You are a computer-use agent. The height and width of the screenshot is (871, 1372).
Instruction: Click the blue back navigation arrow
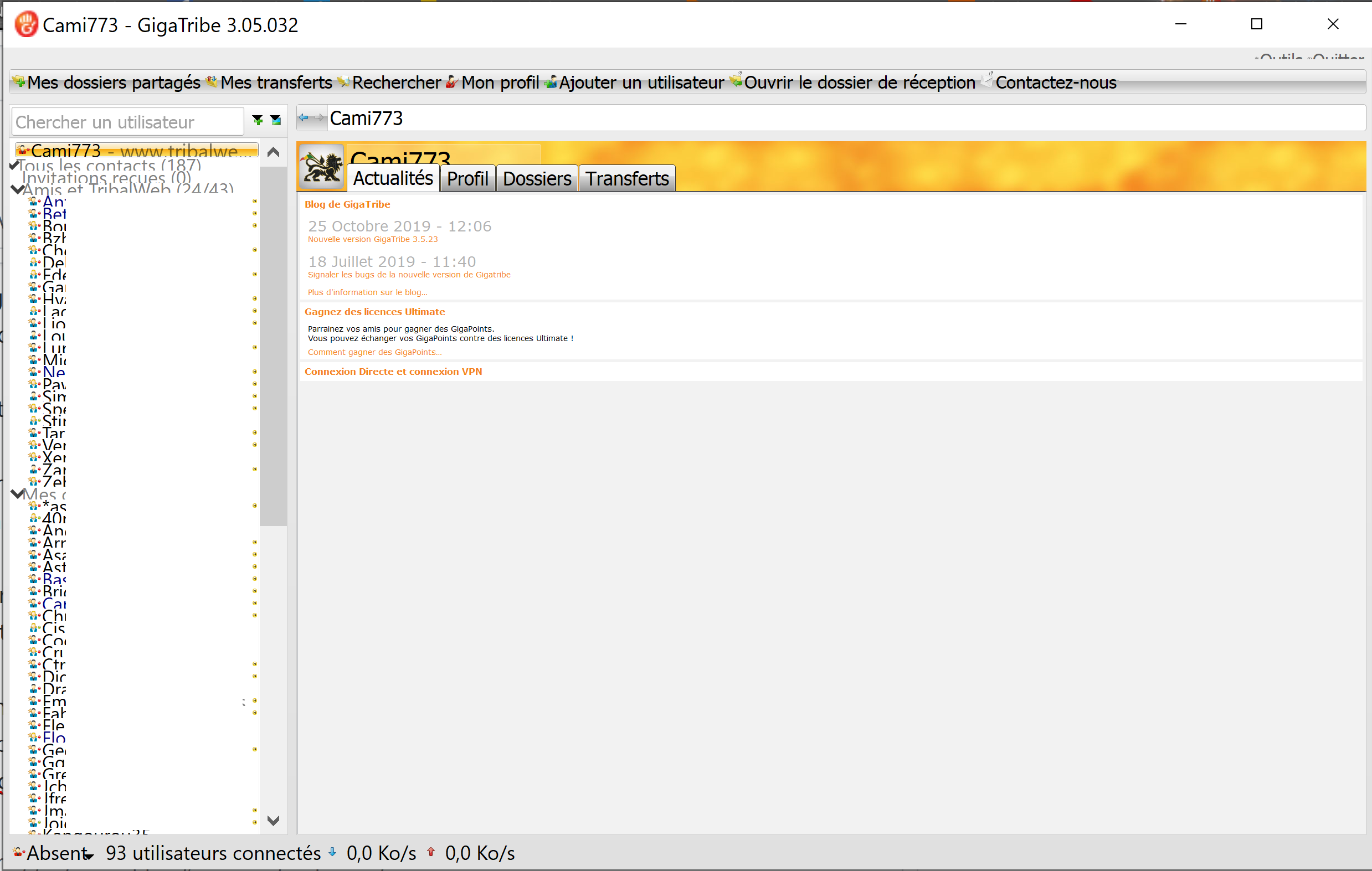304,118
